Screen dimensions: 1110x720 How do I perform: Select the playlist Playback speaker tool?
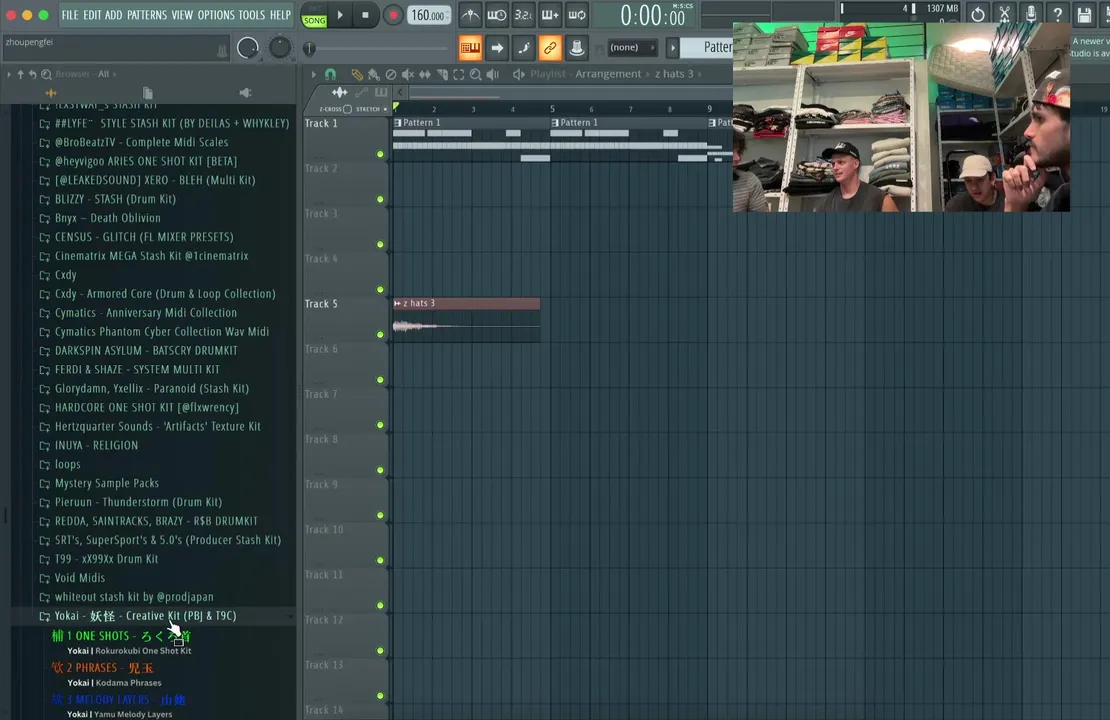[x=493, y=74]
